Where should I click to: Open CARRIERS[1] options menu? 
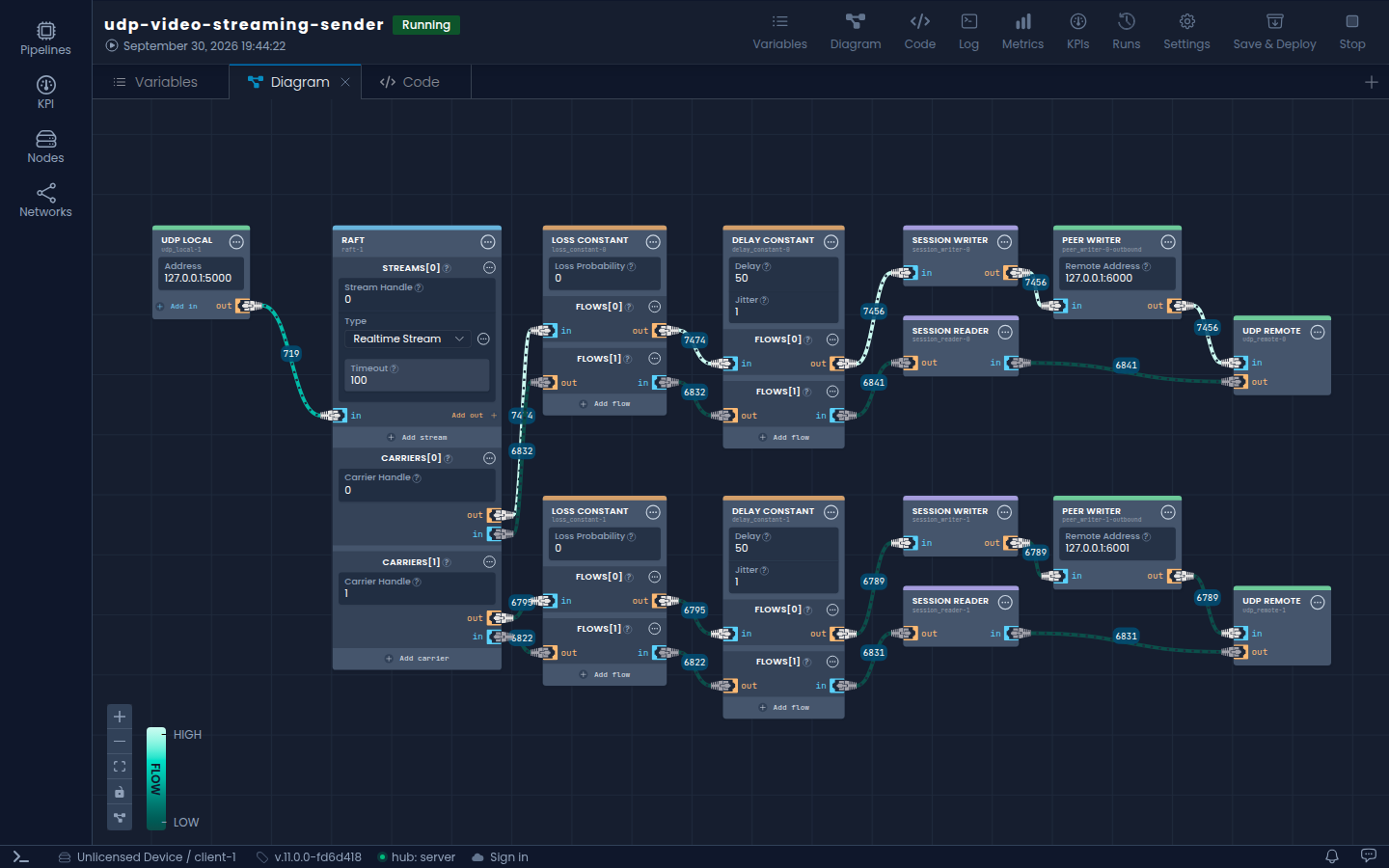pyautogui.click(x=489, y=562)
